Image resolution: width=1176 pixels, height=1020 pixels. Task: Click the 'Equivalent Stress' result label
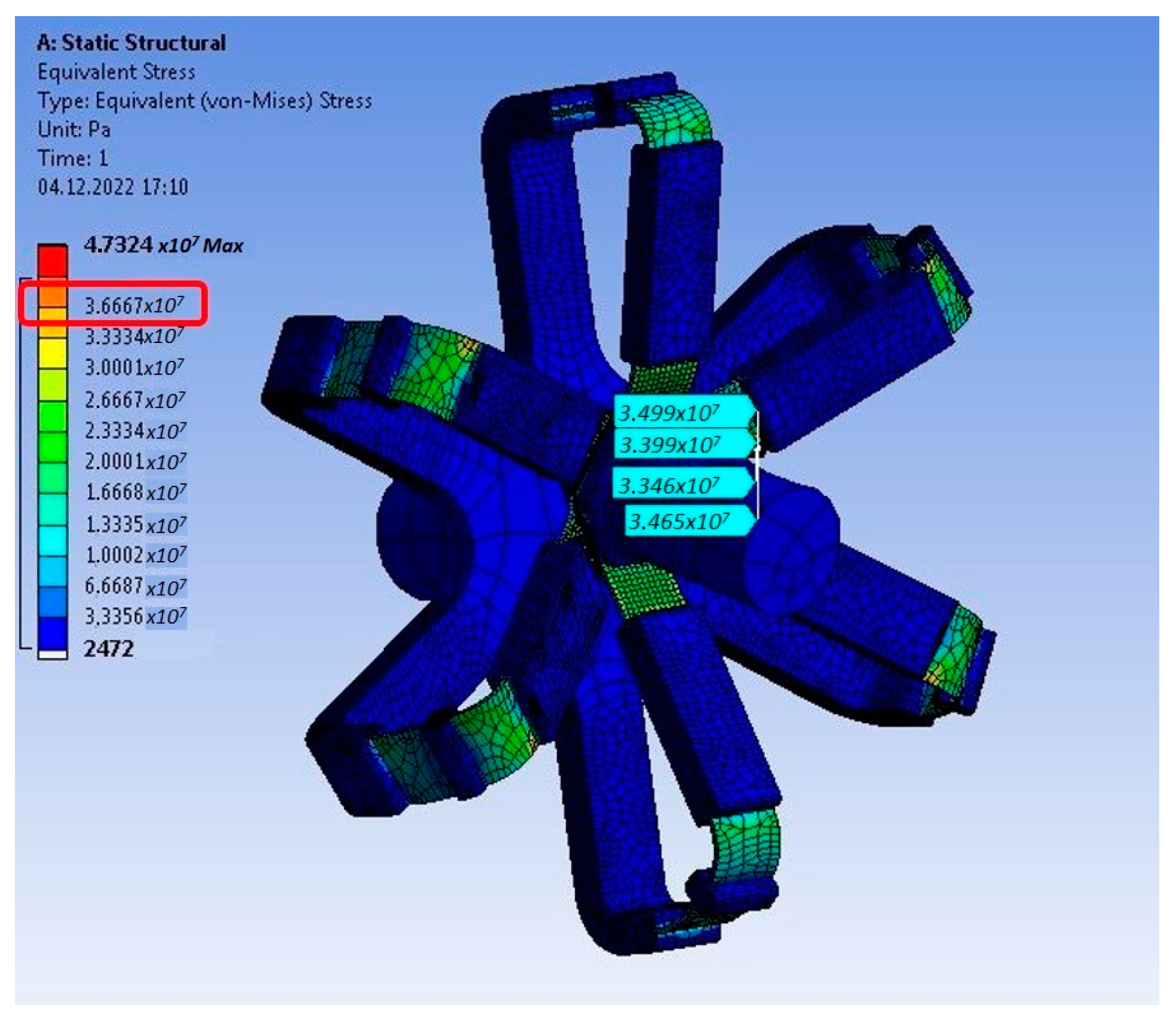coord(116,72)
